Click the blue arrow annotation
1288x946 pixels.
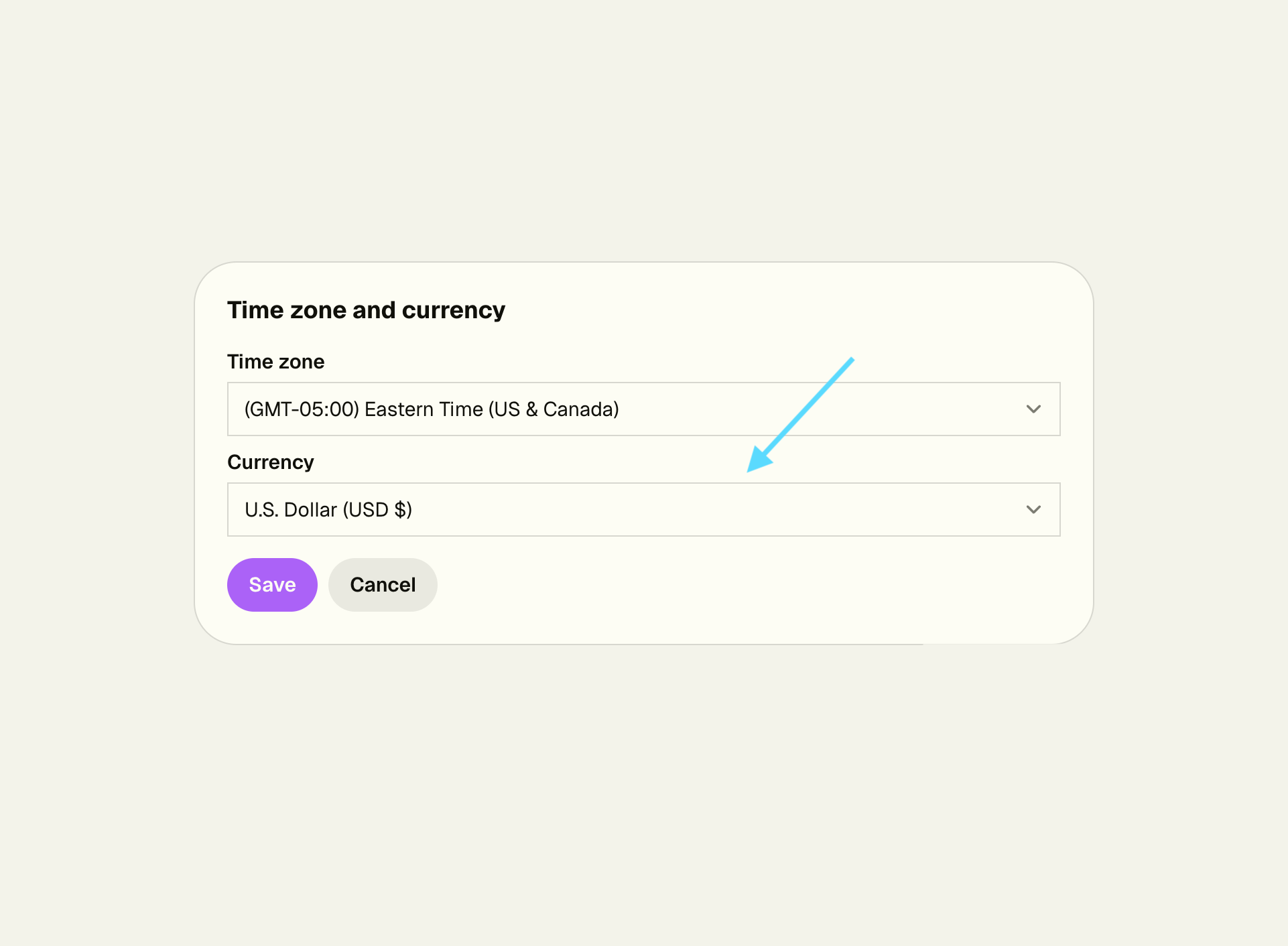point(799,415)
